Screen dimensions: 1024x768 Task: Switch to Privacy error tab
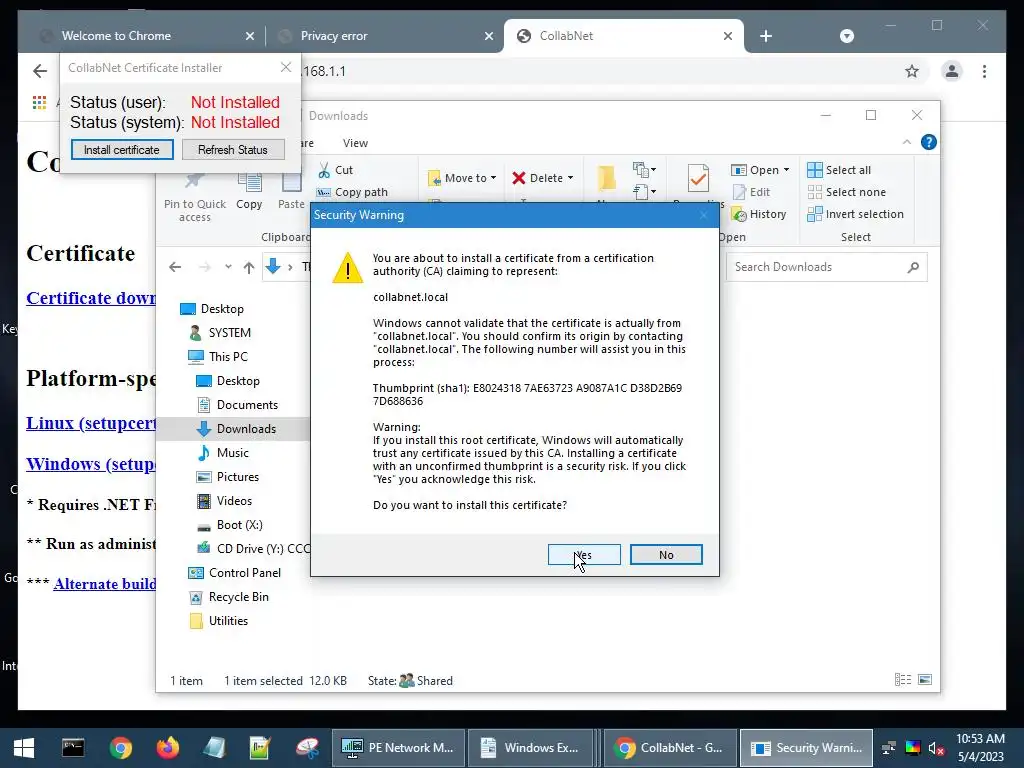[385, 36]
